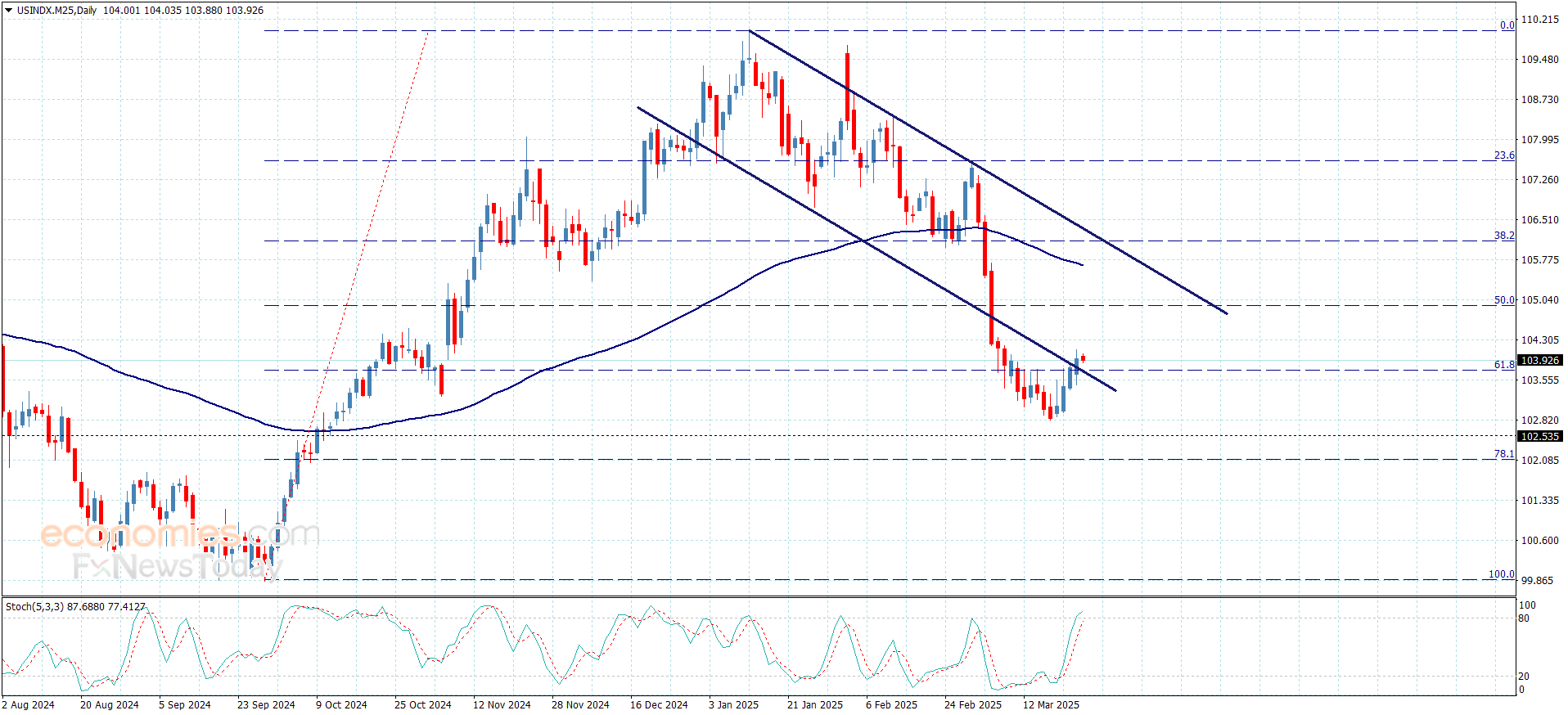
Task: Select the 50.0 Fibonacci level label
Action: click(x=1504, y=300)
